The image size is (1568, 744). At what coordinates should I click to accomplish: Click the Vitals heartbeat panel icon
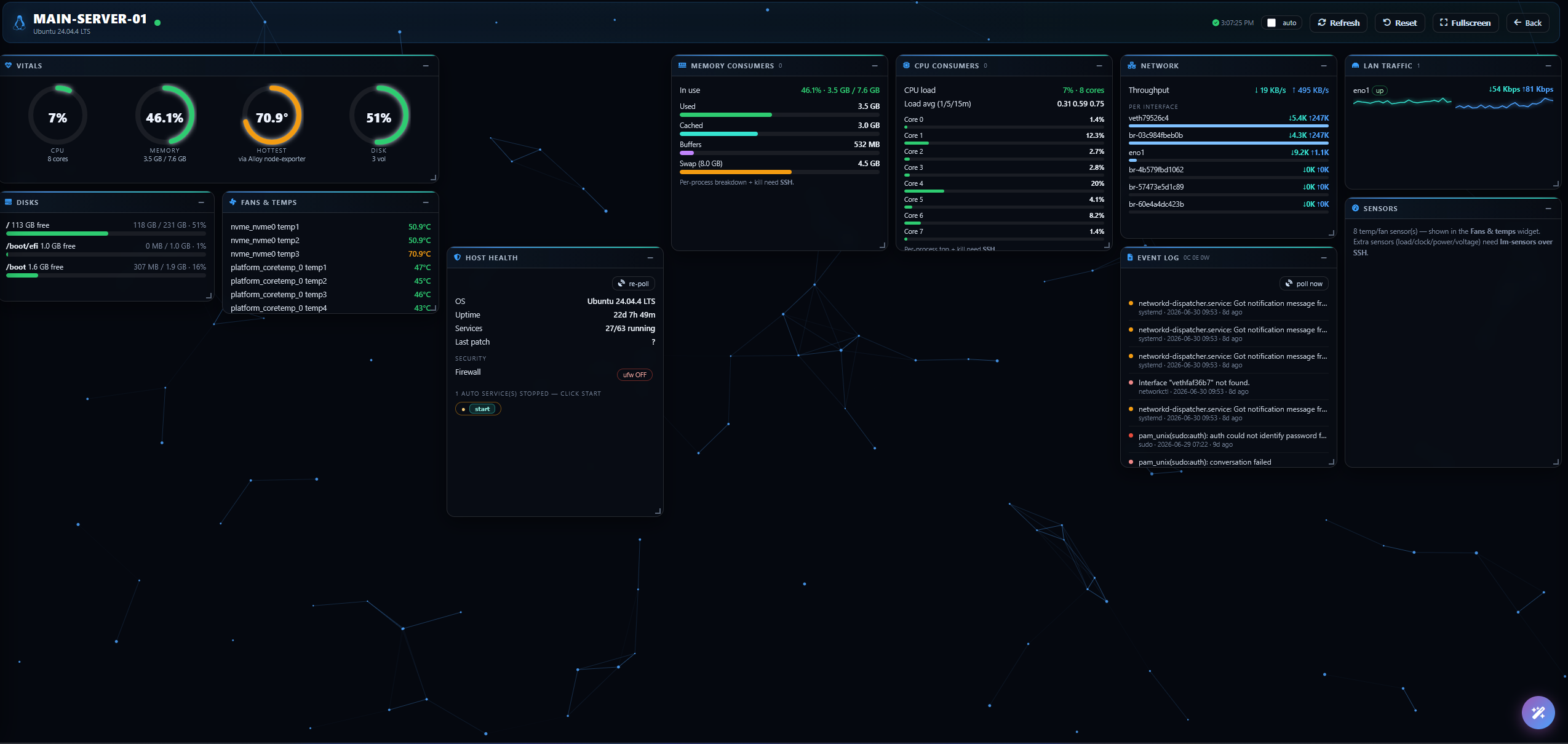(x=9, y=65)
